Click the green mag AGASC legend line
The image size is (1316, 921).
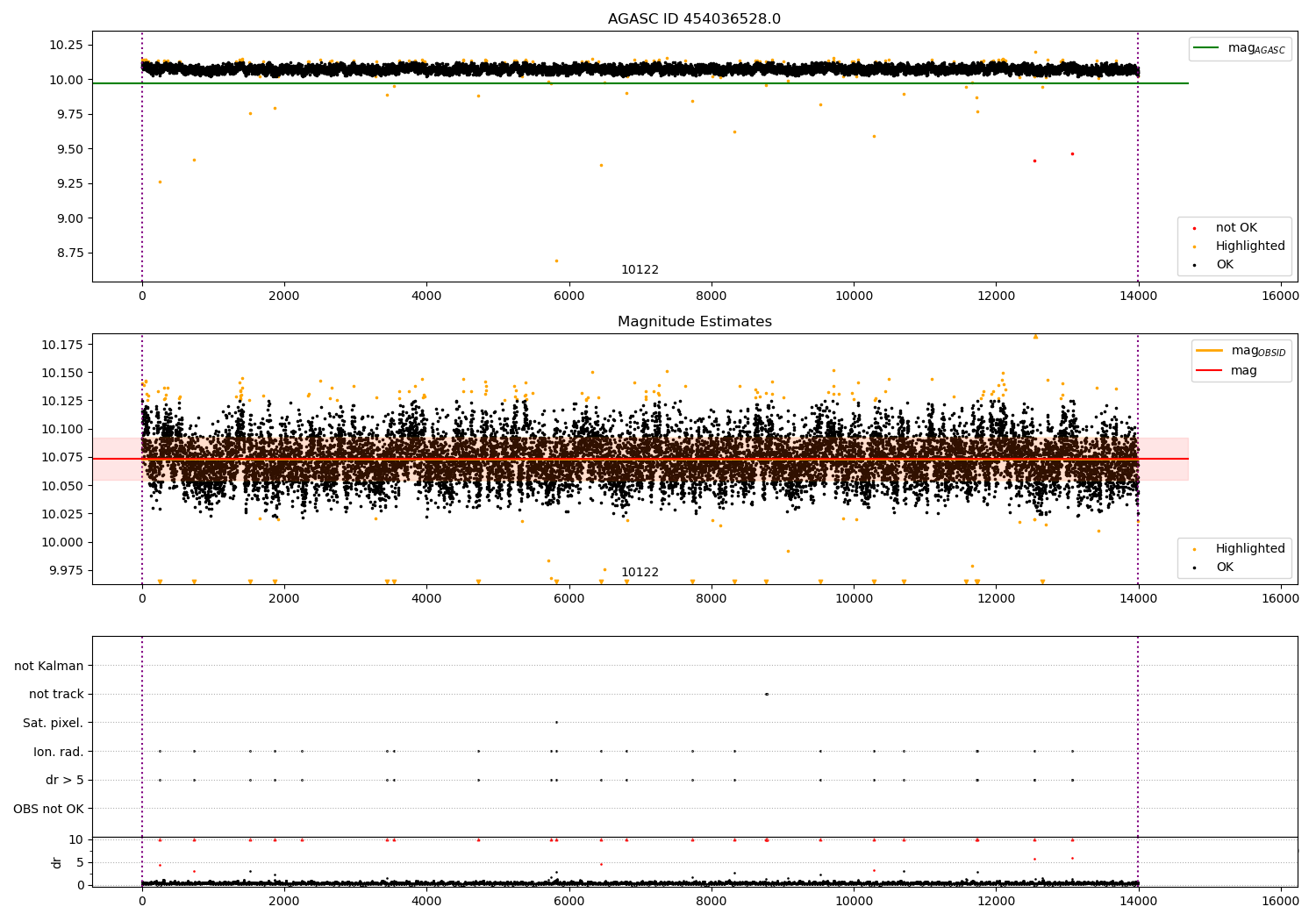1207,48
